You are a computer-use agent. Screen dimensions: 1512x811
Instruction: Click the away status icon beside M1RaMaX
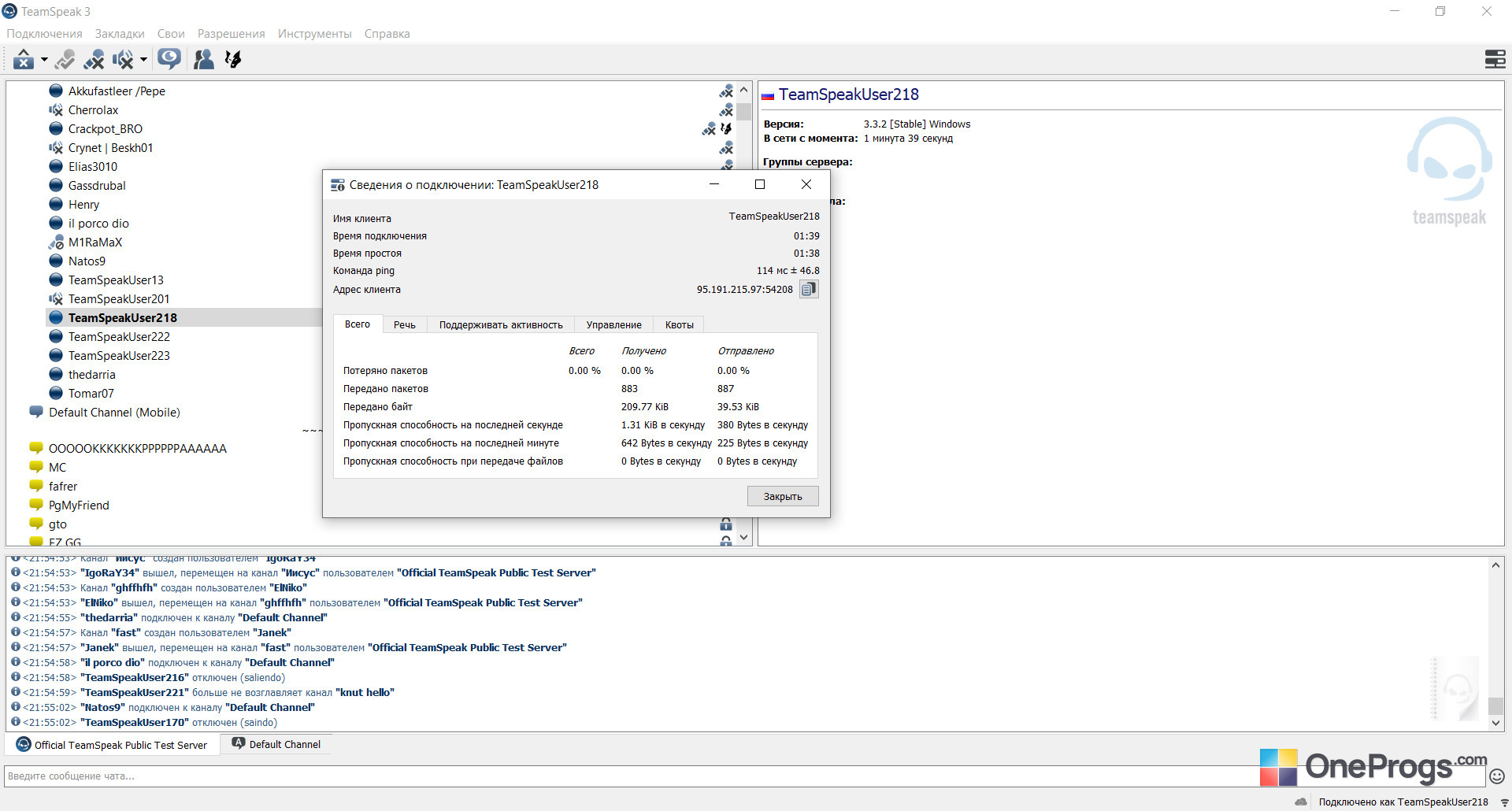click(56, 243)
